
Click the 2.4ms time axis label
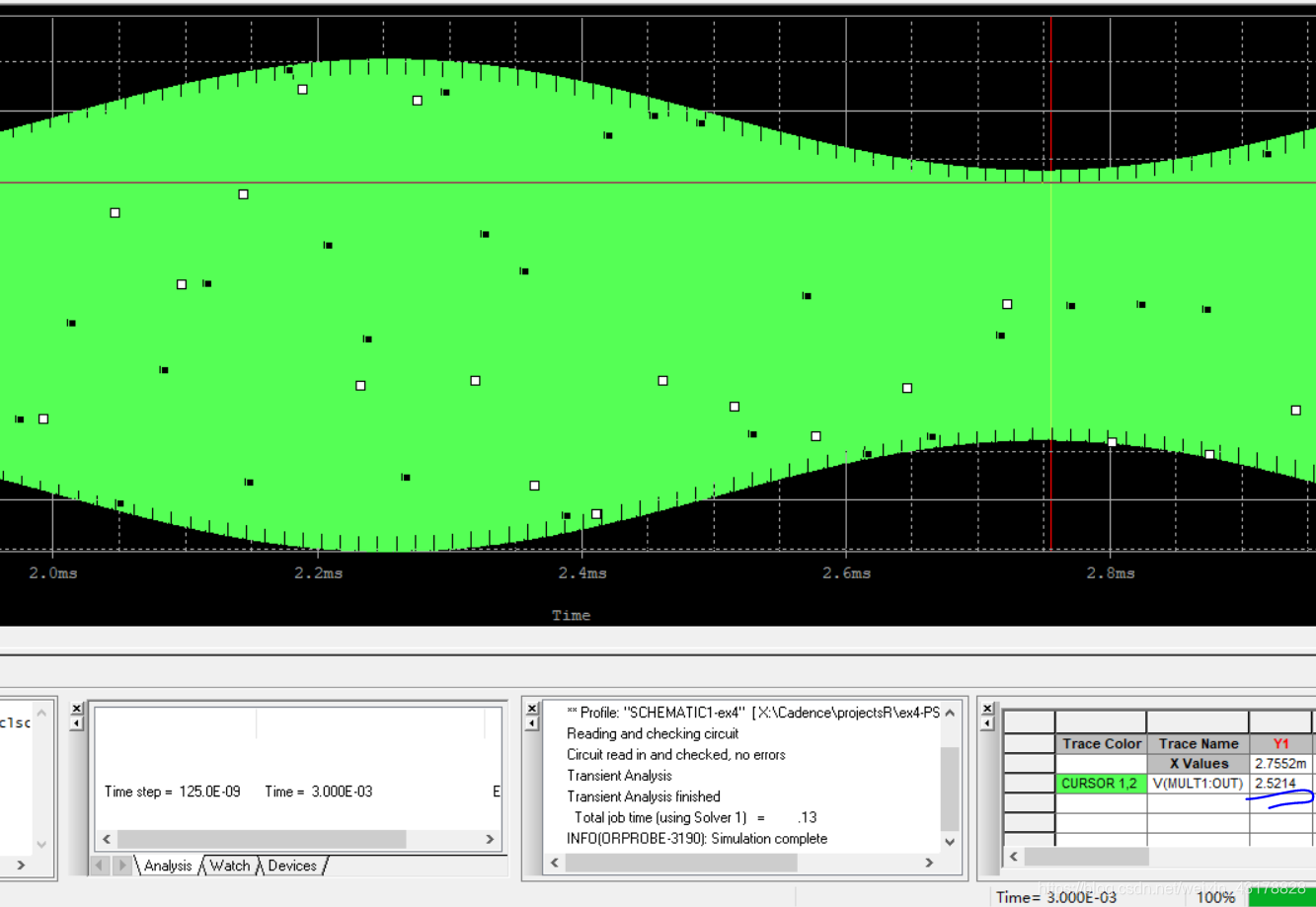(582, 573)
